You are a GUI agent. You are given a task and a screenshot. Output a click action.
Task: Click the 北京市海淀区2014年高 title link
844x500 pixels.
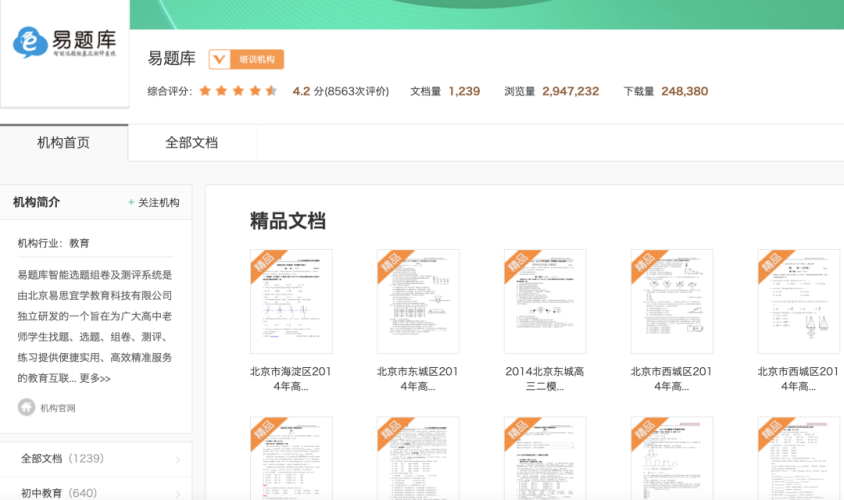pyautogui.click(x=291, y=378)
